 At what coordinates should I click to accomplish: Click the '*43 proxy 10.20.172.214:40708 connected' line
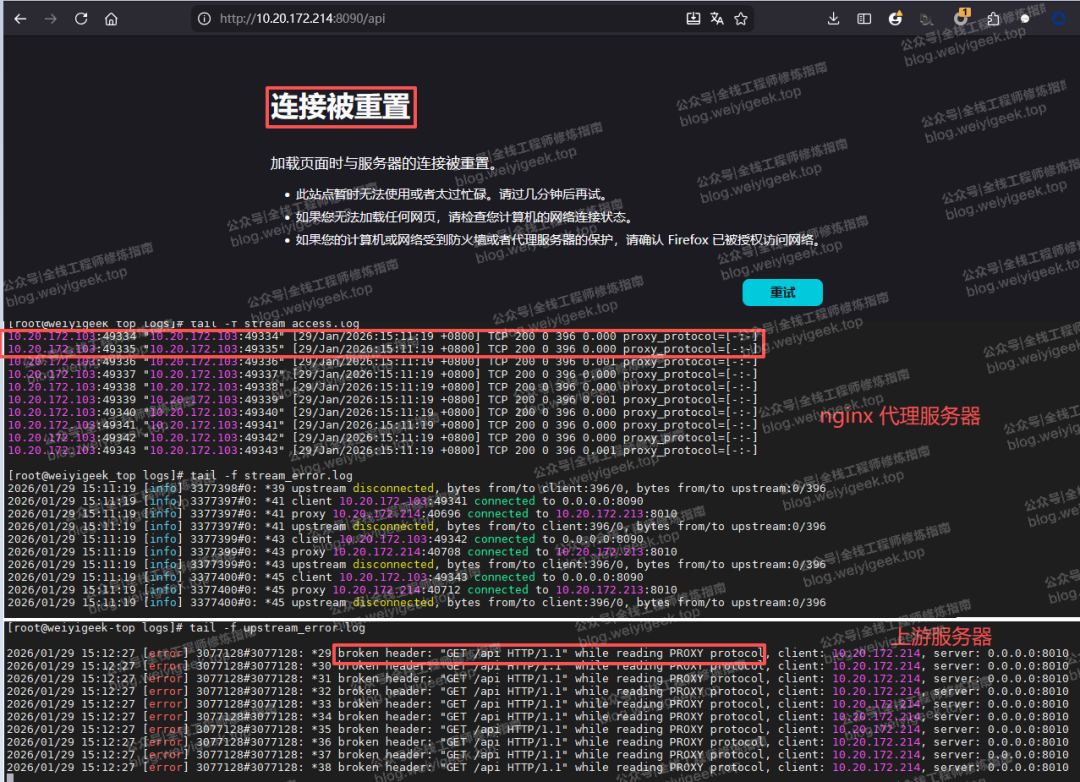click(x=342, y=552)
